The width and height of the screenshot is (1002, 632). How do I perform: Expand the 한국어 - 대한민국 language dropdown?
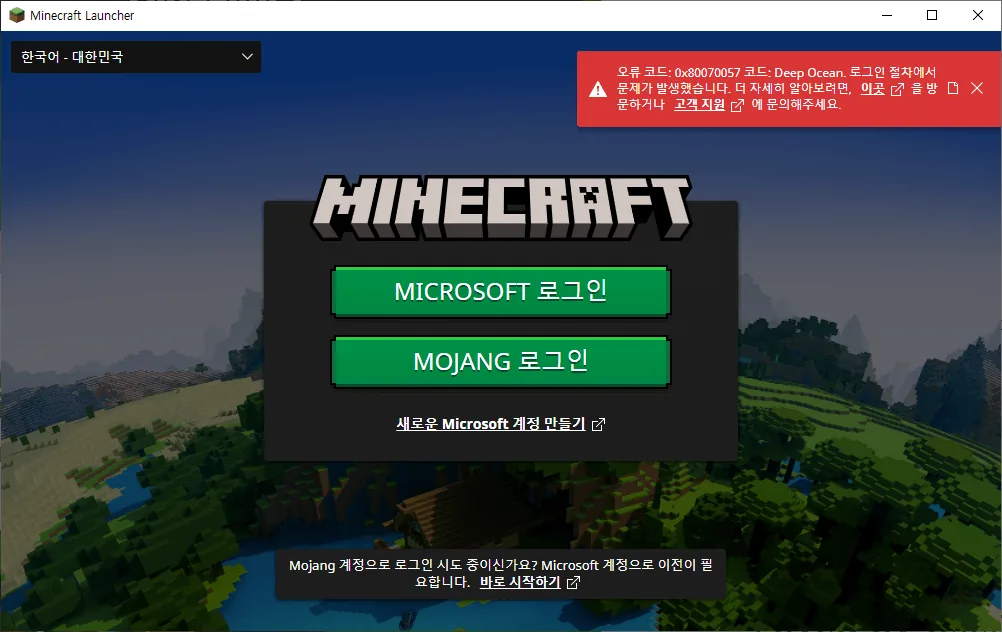coord(135,57)
